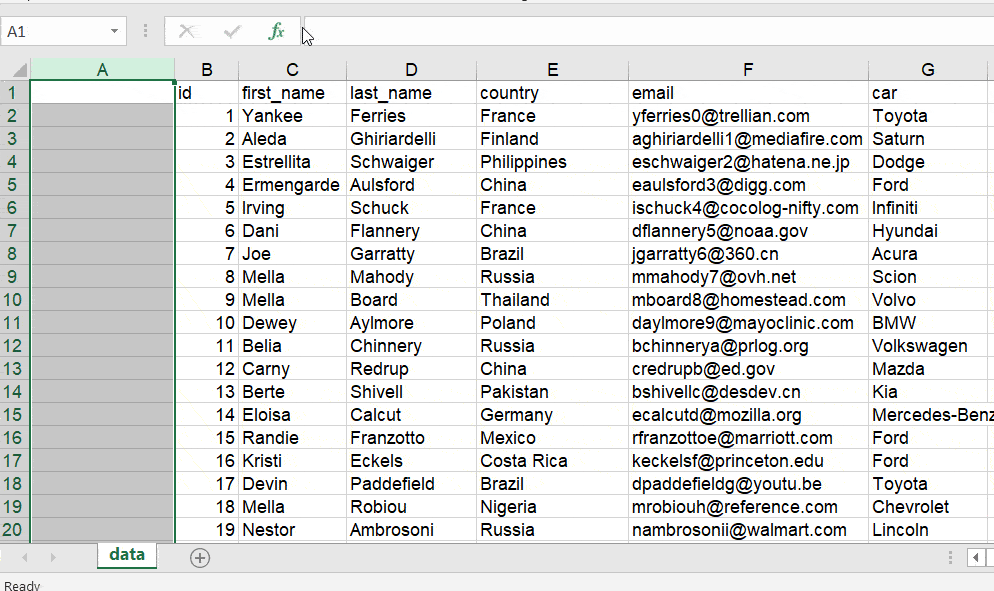Click cell containing 'Hyundai'

[928, 231]
